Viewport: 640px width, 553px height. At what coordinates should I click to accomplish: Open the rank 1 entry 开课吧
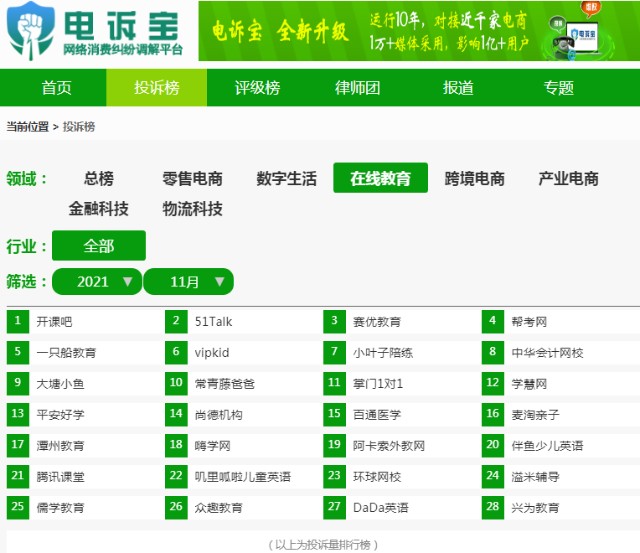tap(54, 322)
